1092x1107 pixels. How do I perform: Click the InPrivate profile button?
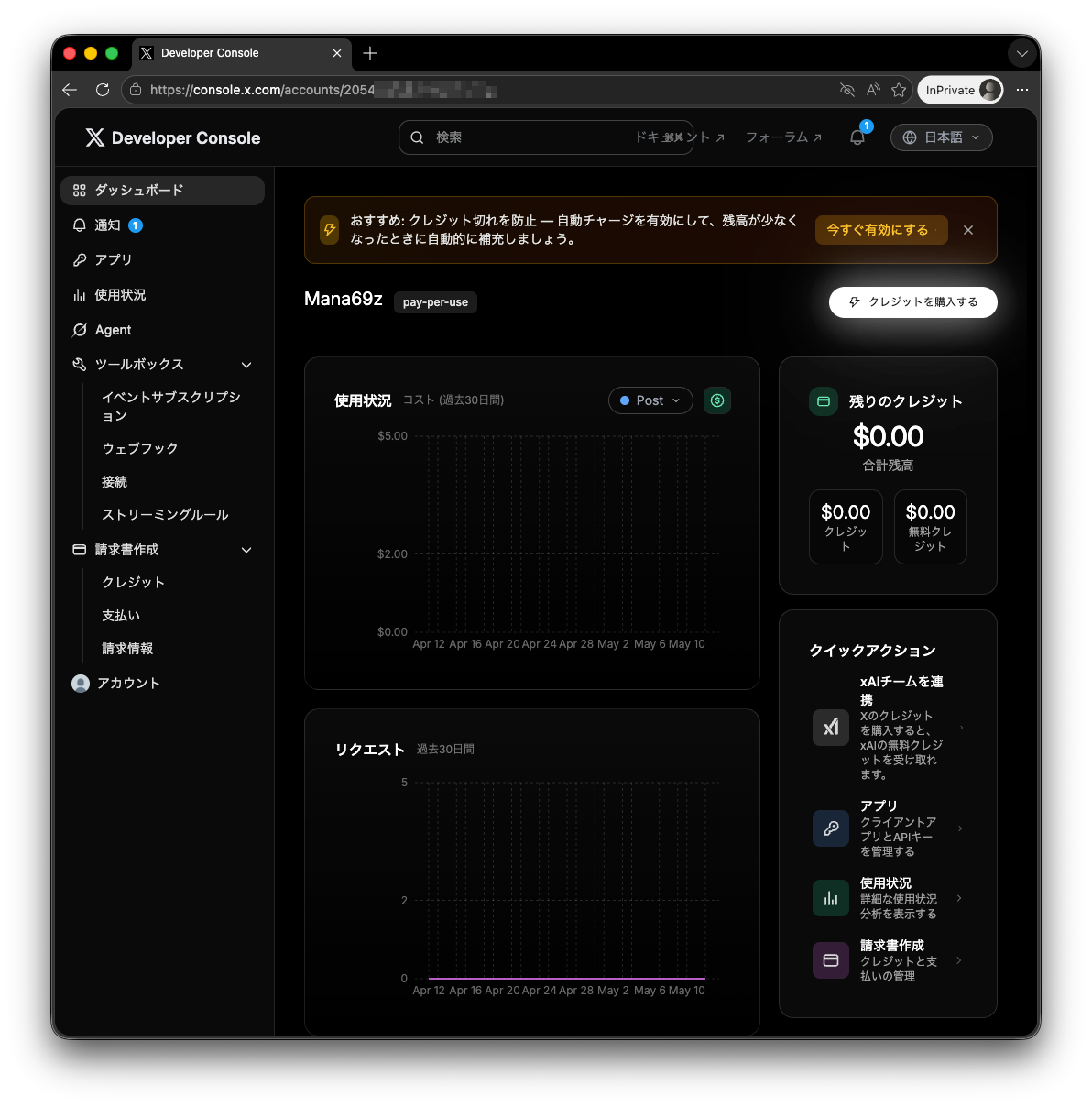pos(961,90)
